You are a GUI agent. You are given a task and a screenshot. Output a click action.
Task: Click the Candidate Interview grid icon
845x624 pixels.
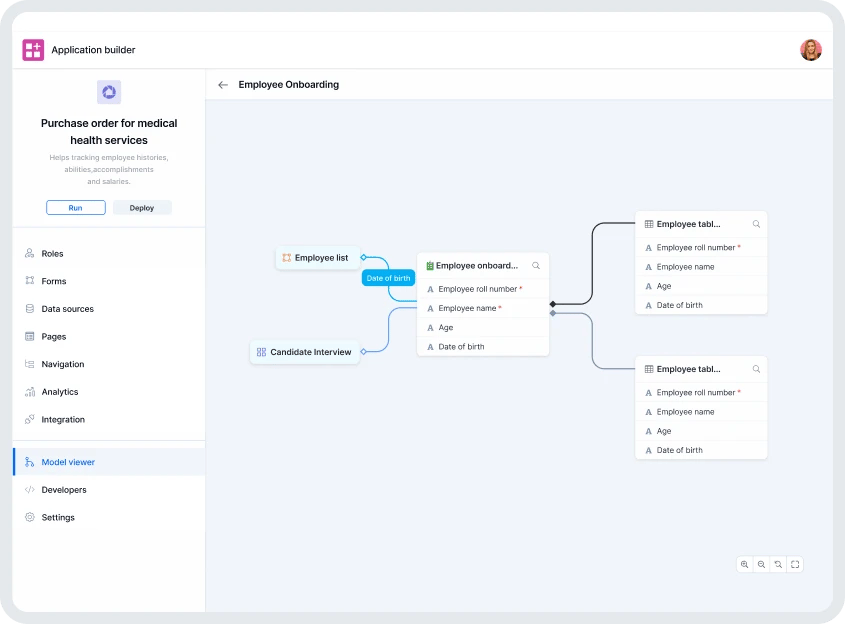(261, 352)
